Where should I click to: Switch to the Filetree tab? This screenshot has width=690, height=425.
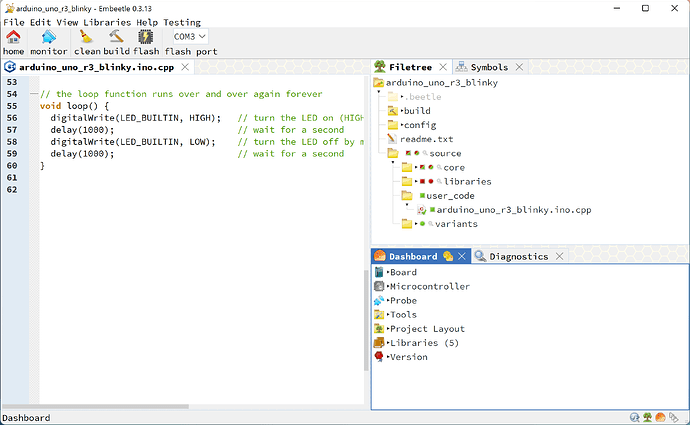coord(410,67)
